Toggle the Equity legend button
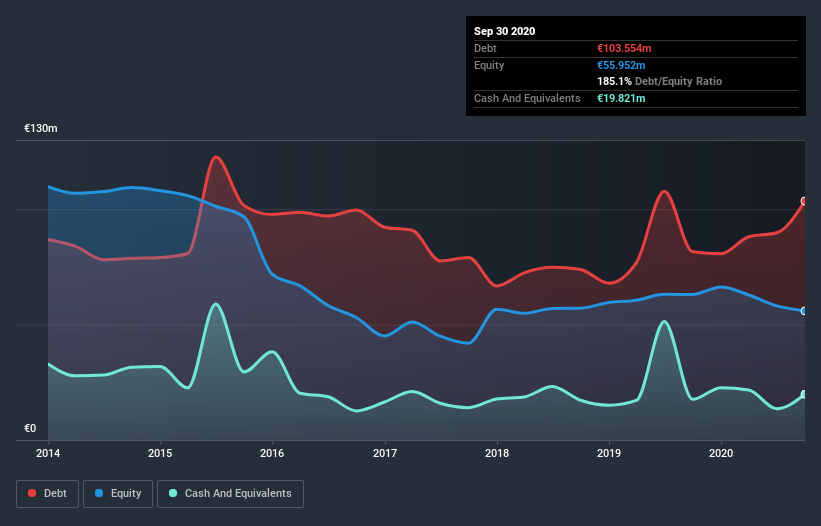821x526 pixels. click(118, 494)
